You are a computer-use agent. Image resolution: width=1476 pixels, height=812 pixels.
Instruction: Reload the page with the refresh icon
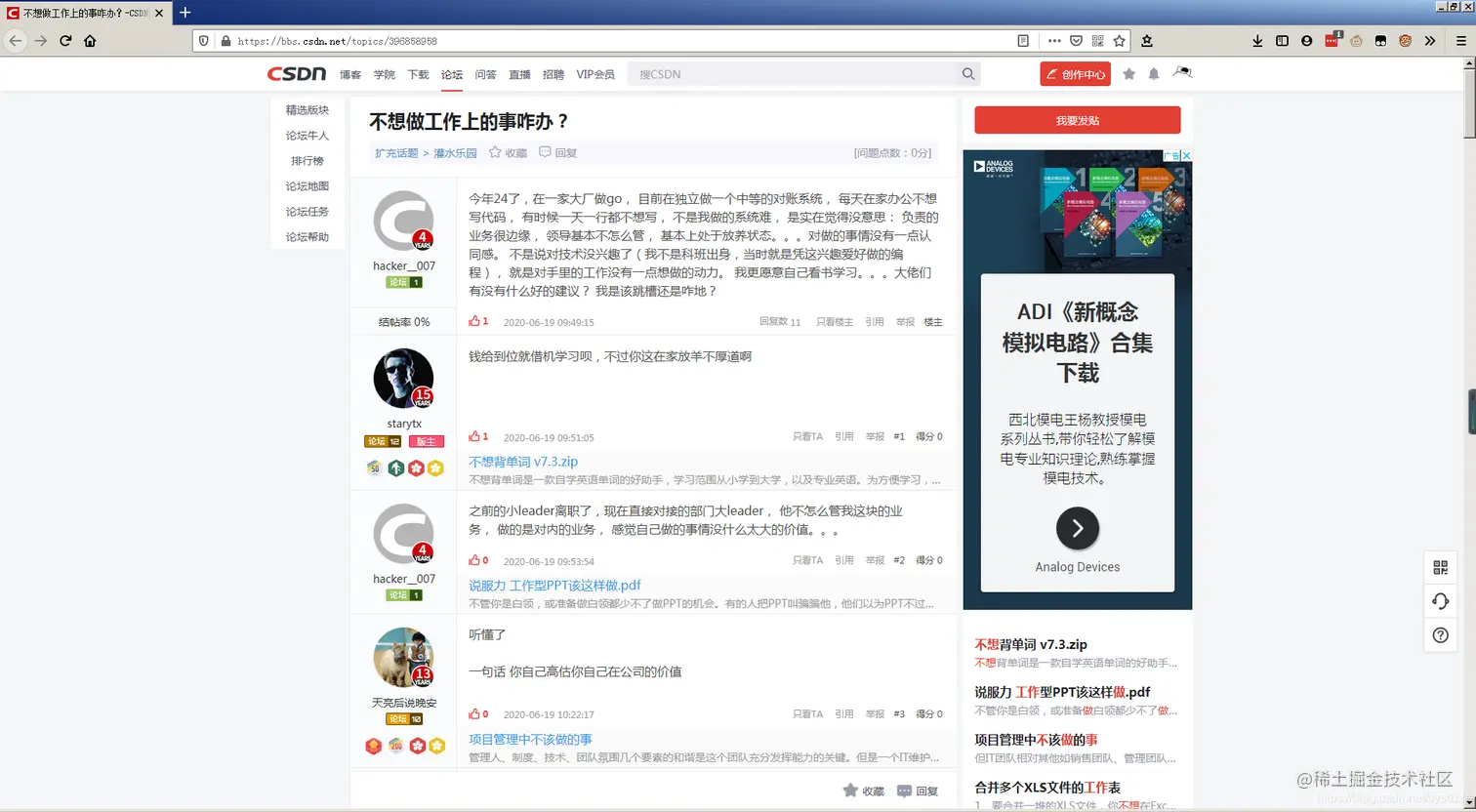(65, 41)
